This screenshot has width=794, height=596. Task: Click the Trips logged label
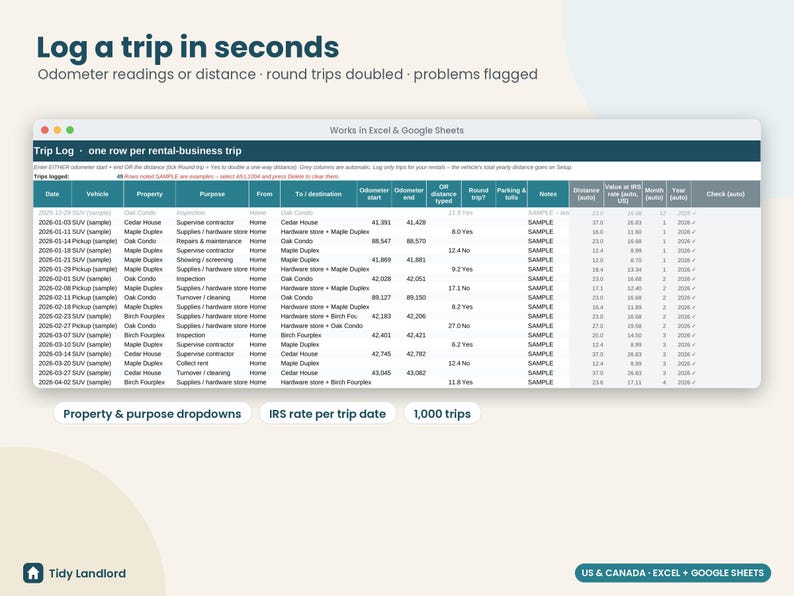click(x=52, y=177)
